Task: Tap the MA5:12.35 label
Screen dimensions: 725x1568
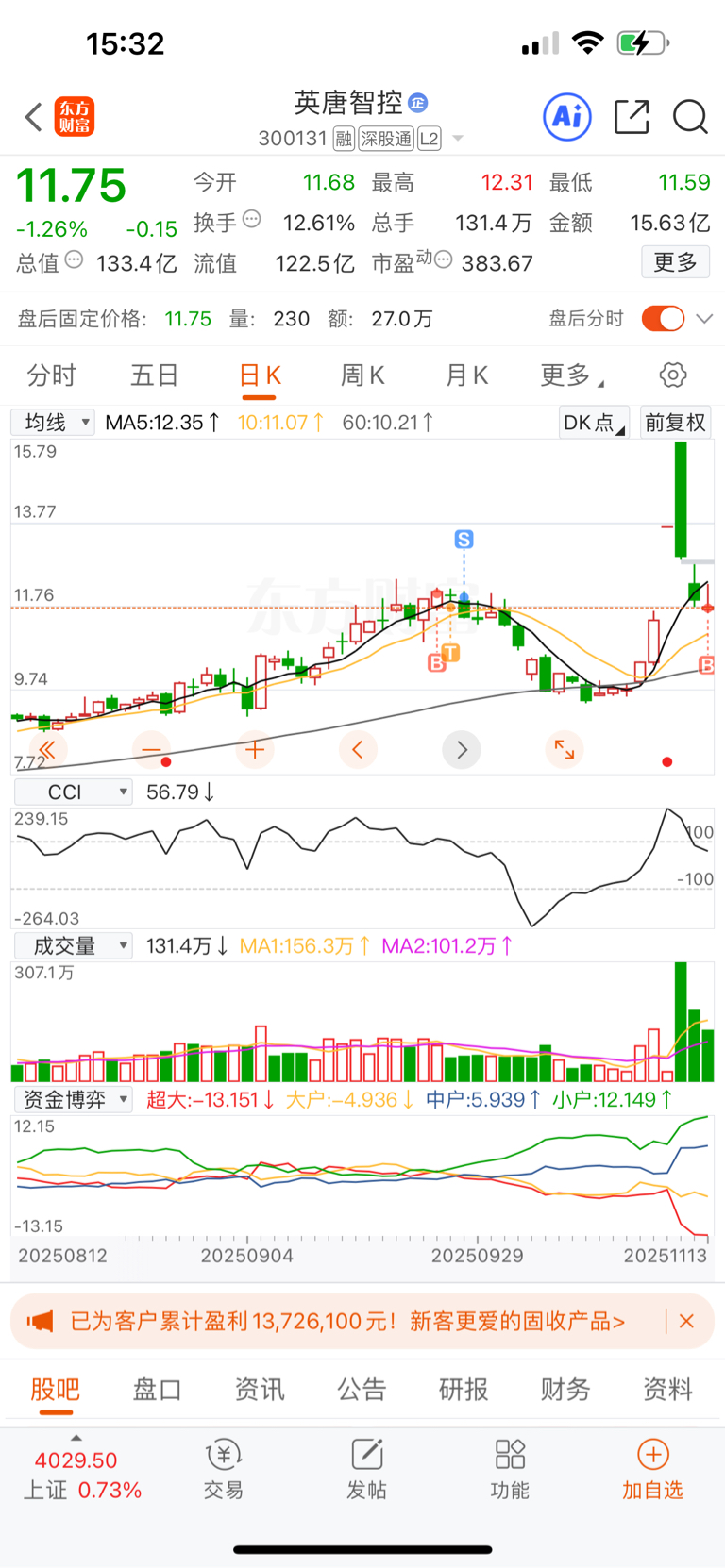Action: pos(162,423)
